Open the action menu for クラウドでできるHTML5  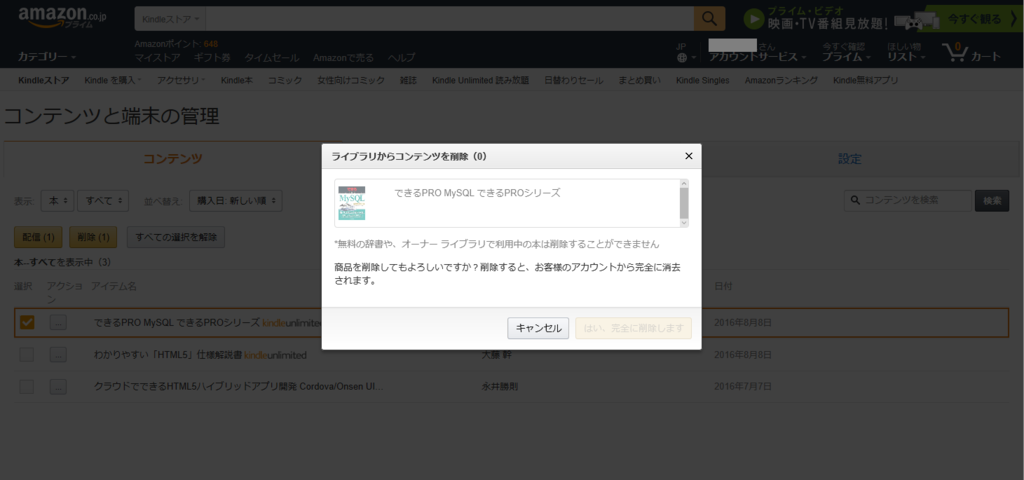[58, 387]
